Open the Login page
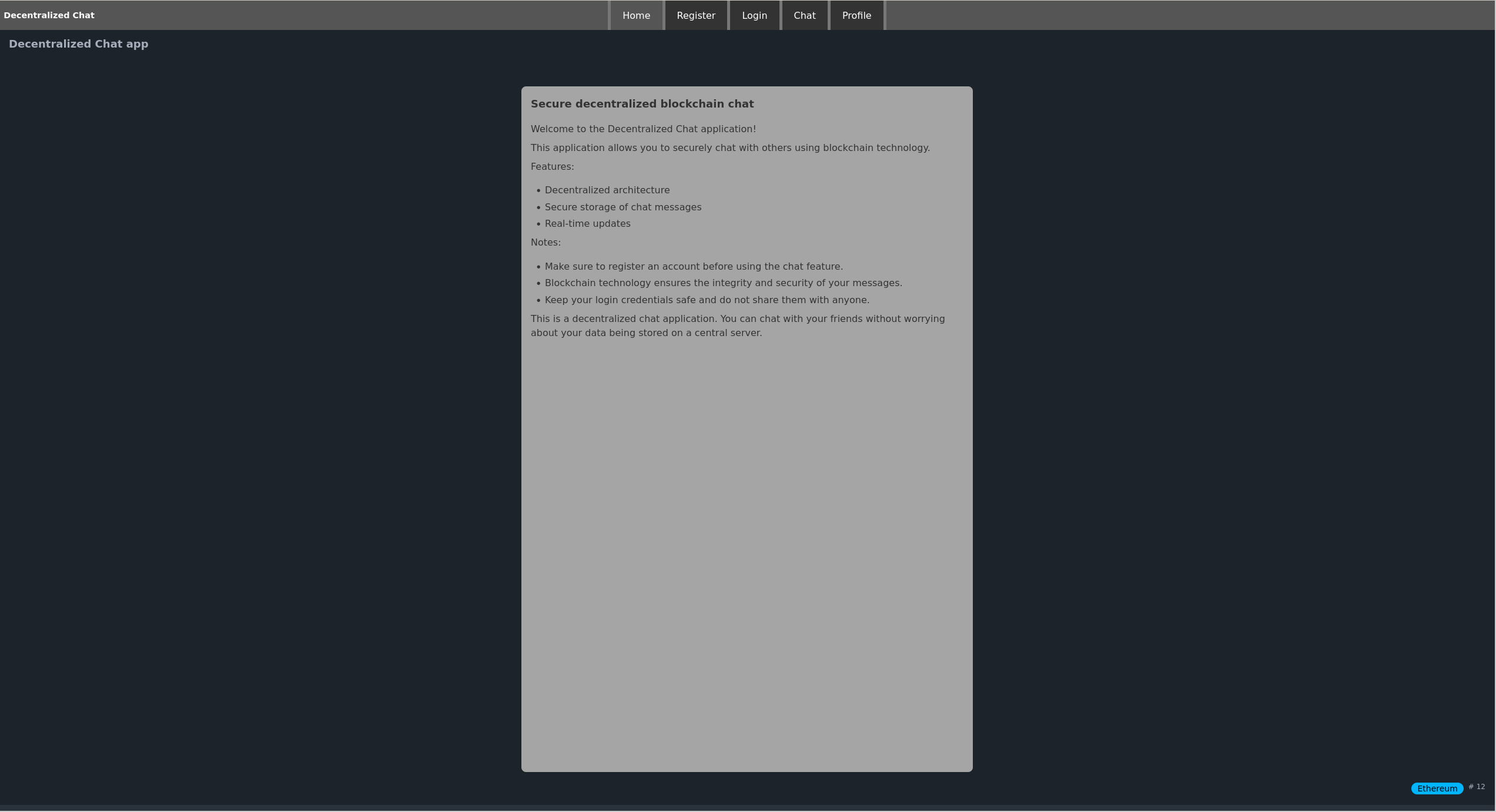Image resolution: width=1496 pixels, height=812 pixels. coord(754,15)
